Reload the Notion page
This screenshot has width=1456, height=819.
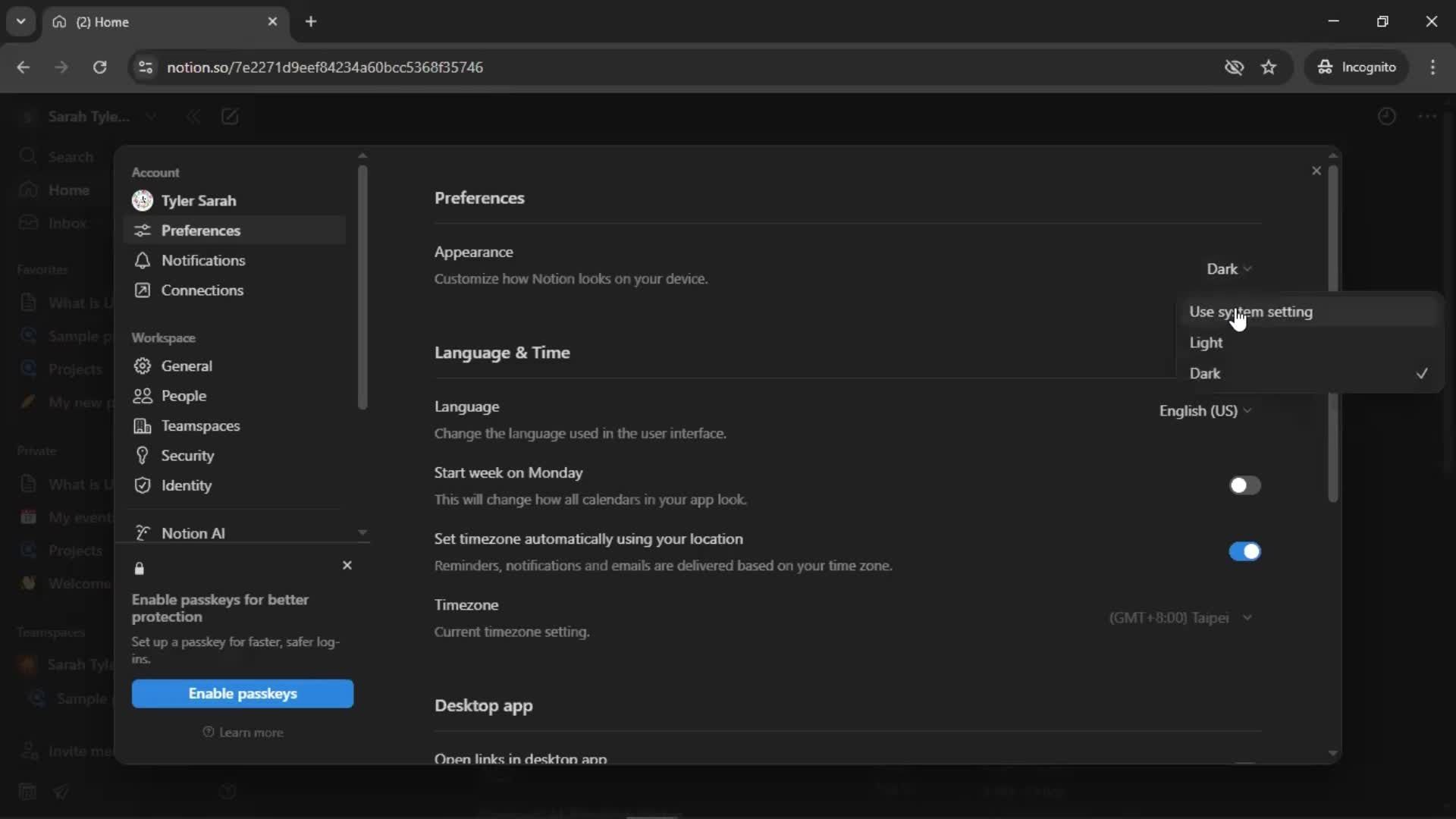99,67
